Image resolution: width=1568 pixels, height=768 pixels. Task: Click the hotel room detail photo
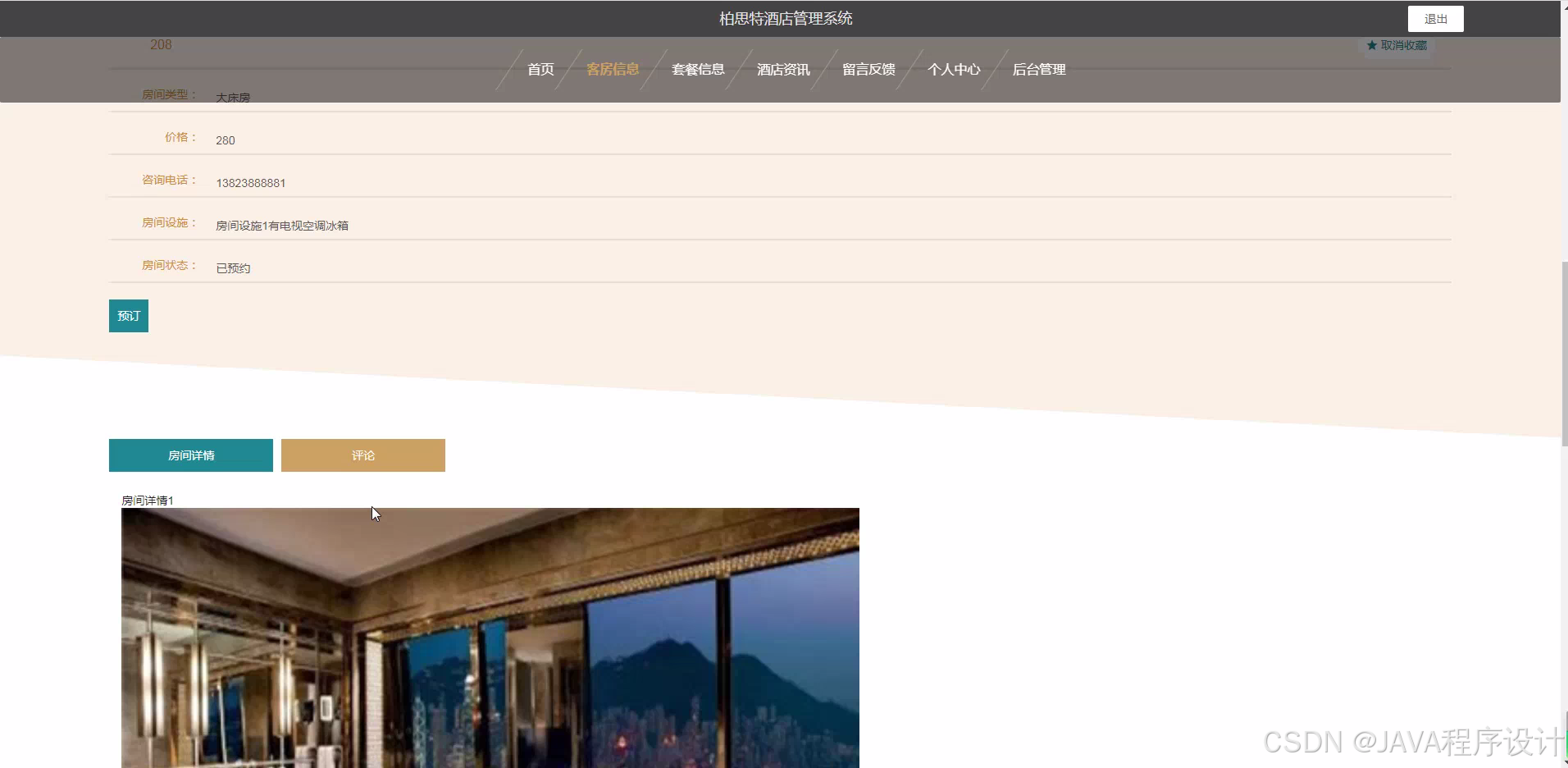coord(490,638)
